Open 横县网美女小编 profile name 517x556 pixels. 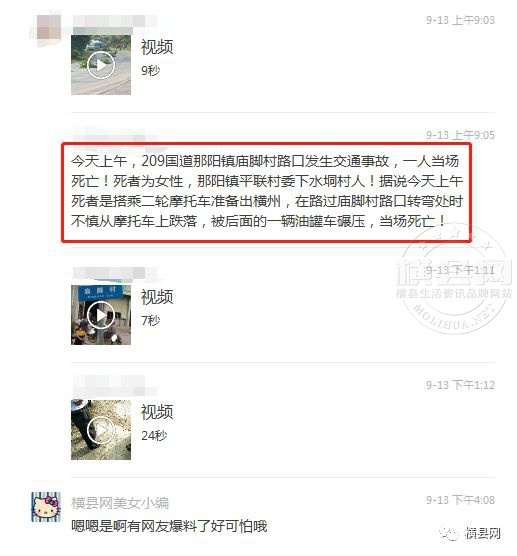(x=120, y=503)
